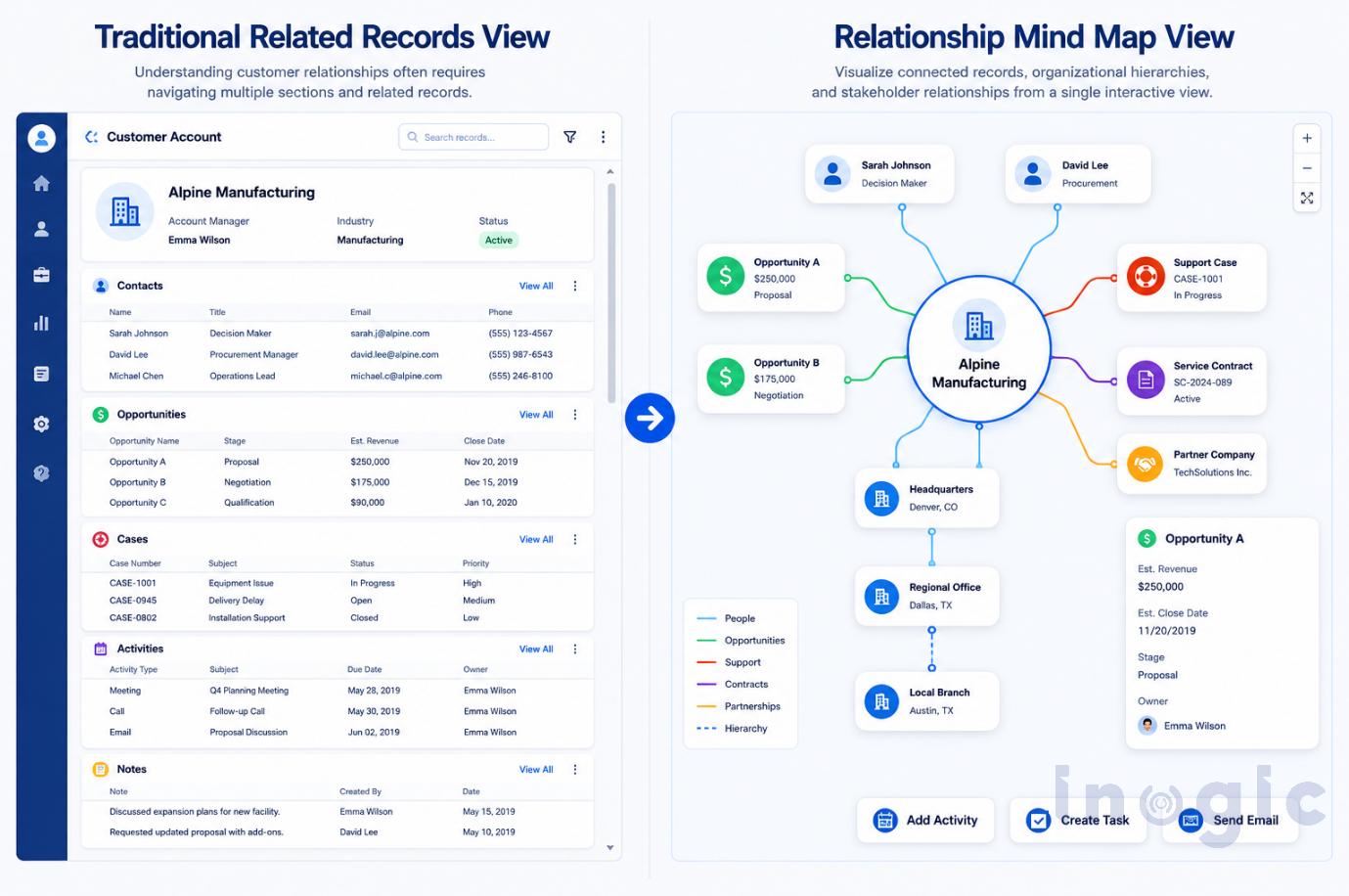Click the Opportunity B dollar icon node
The width and height of the screenshot is (1349, 896).
(726, 377)
